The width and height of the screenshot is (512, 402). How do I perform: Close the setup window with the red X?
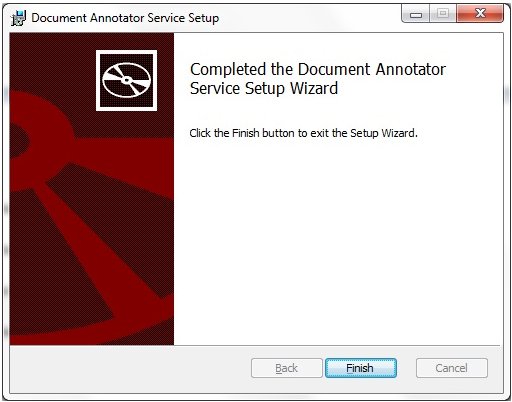tap(480, 13)
